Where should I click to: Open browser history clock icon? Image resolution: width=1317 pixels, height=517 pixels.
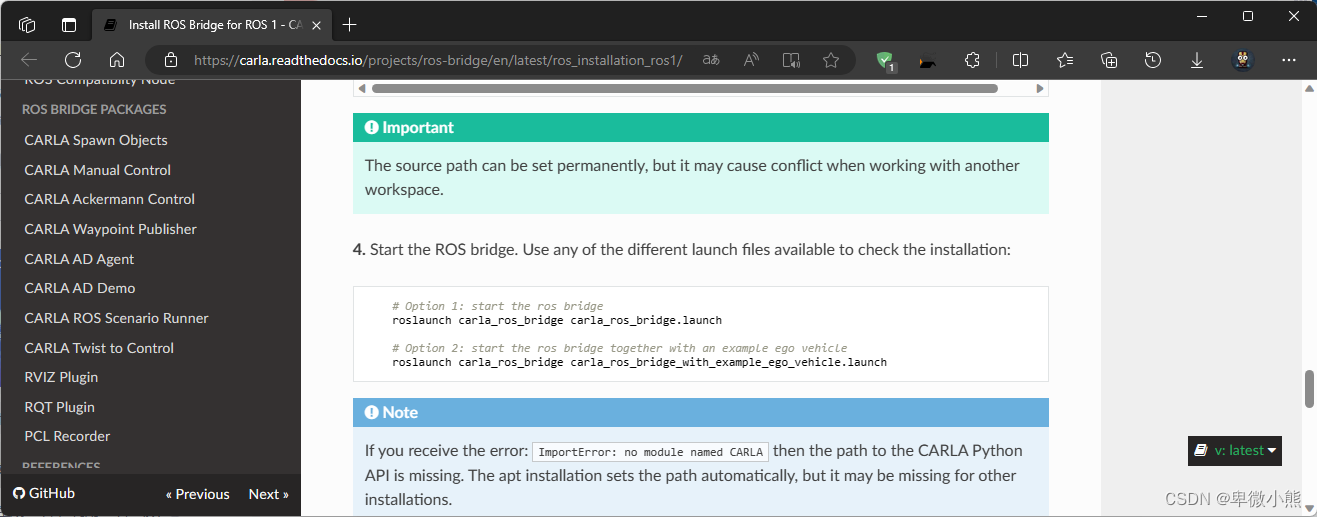(x=1152, y=60)
